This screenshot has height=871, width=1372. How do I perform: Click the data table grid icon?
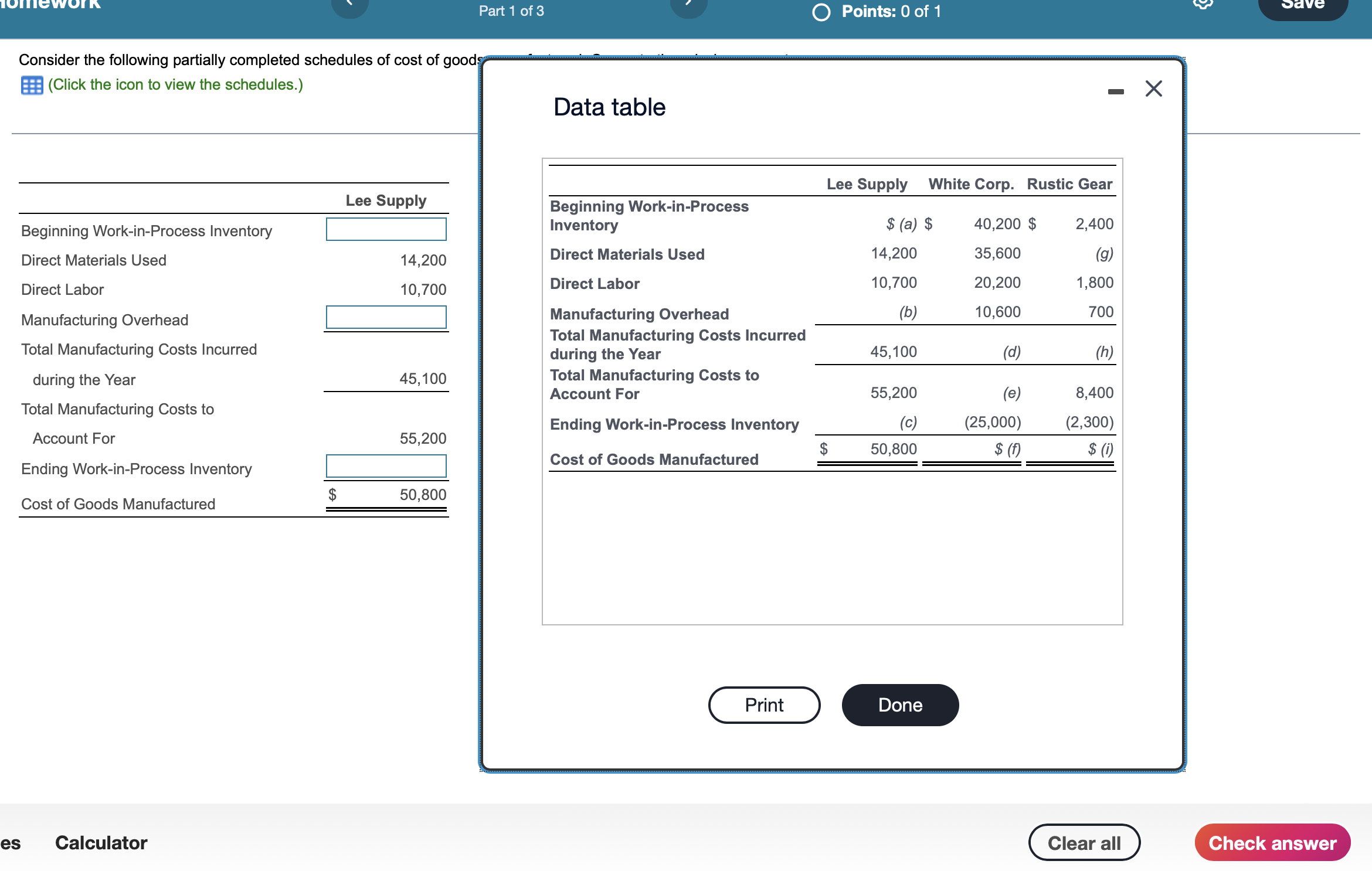[32, 86]
